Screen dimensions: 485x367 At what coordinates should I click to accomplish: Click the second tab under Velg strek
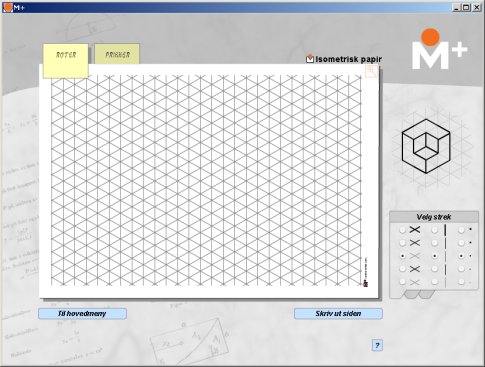(x=426, y=294)
